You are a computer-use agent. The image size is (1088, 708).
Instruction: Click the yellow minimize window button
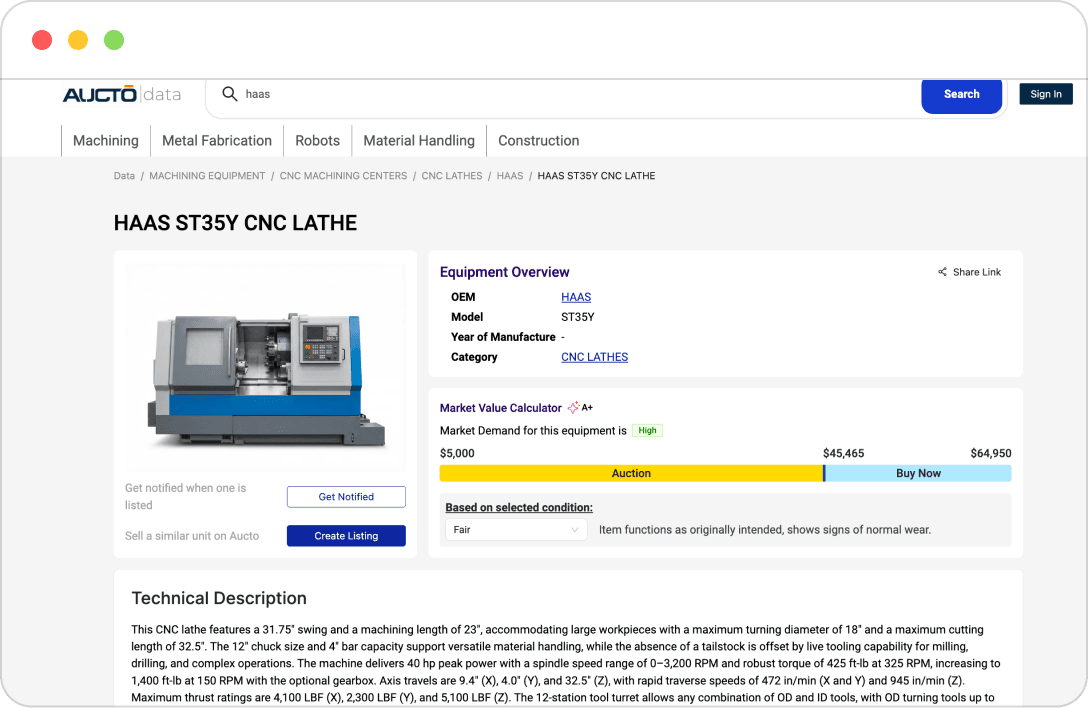click(78, 40)
